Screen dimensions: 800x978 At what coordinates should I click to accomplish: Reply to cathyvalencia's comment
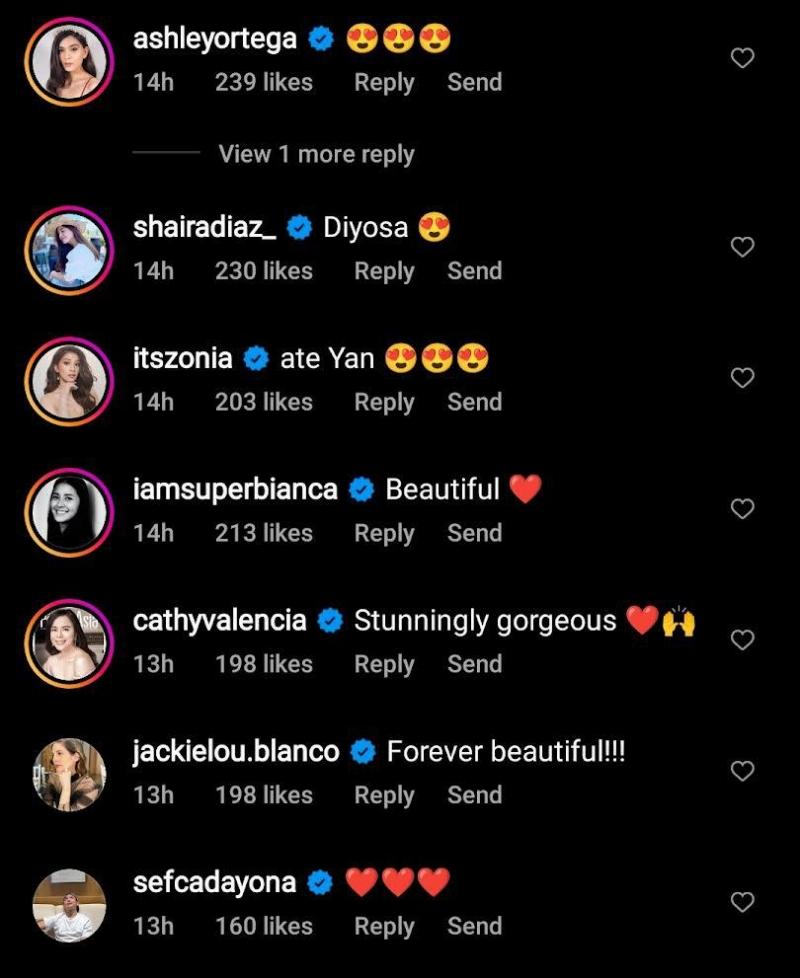point(384,664)
